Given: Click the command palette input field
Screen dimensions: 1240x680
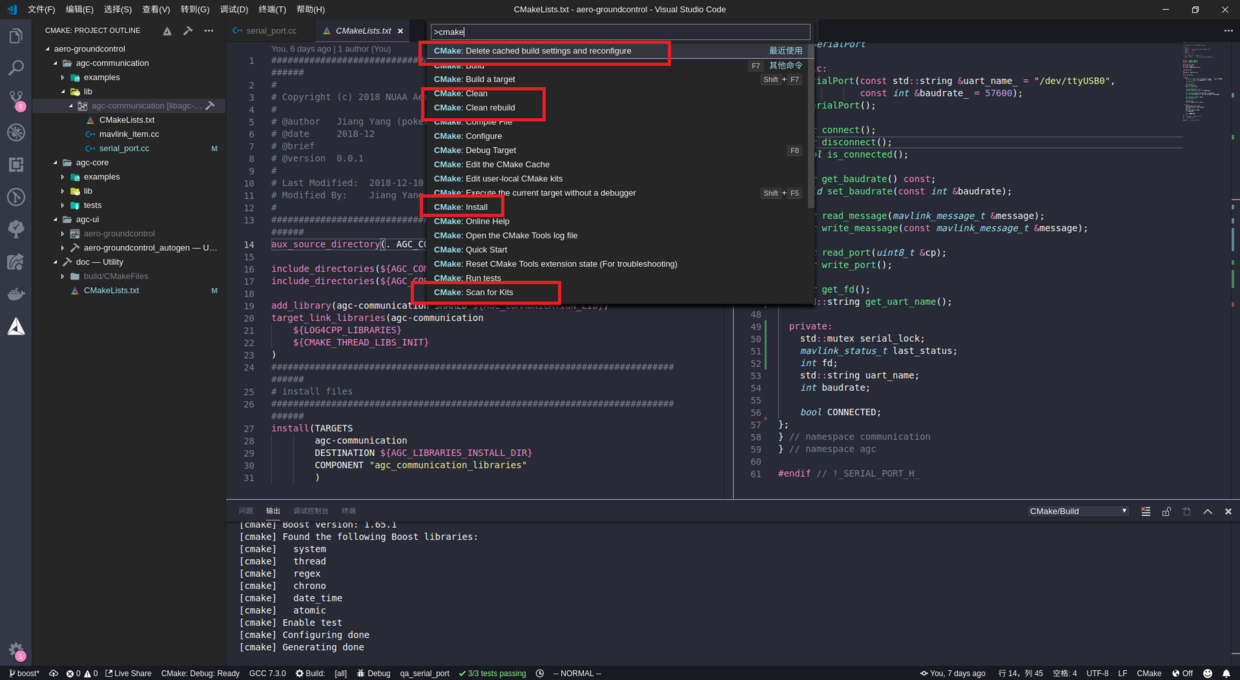Looking at the screenshot, I should pyautogui.click(x=620, y=32).
